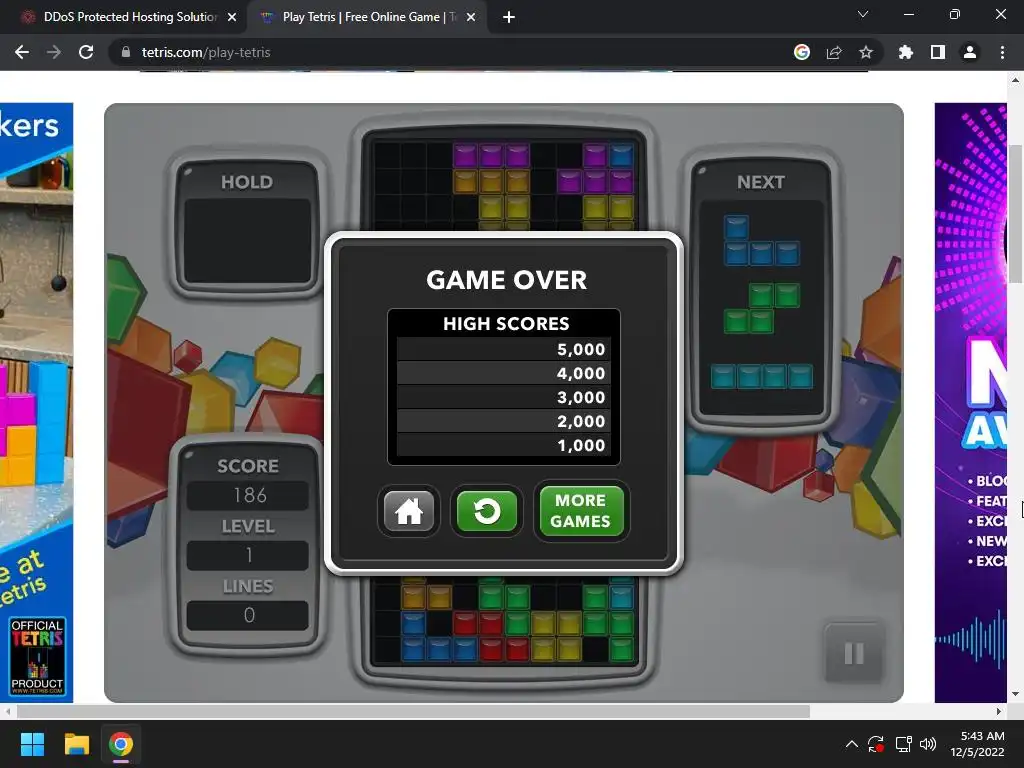Click the blue J piece in the NEXT panel
1024x768 pixels.
click(x=761, y=241)
